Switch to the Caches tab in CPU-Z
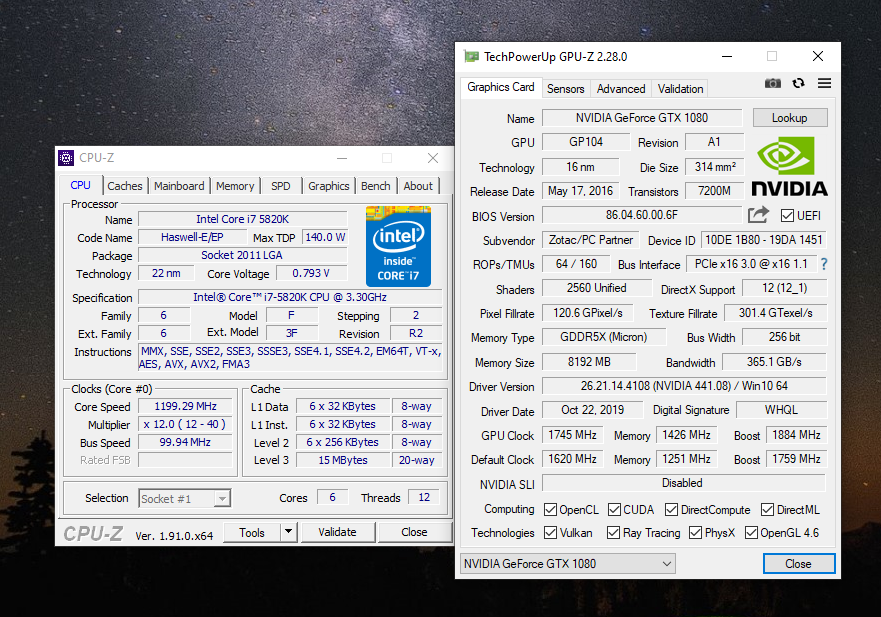 pos(125,186)
